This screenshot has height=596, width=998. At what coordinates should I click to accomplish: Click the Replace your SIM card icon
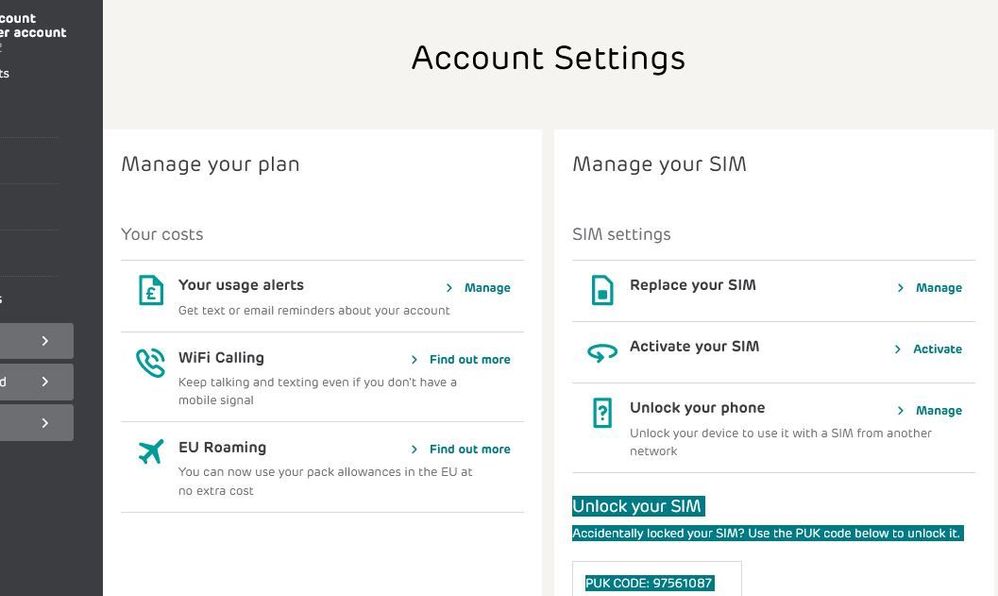(602, 290)
